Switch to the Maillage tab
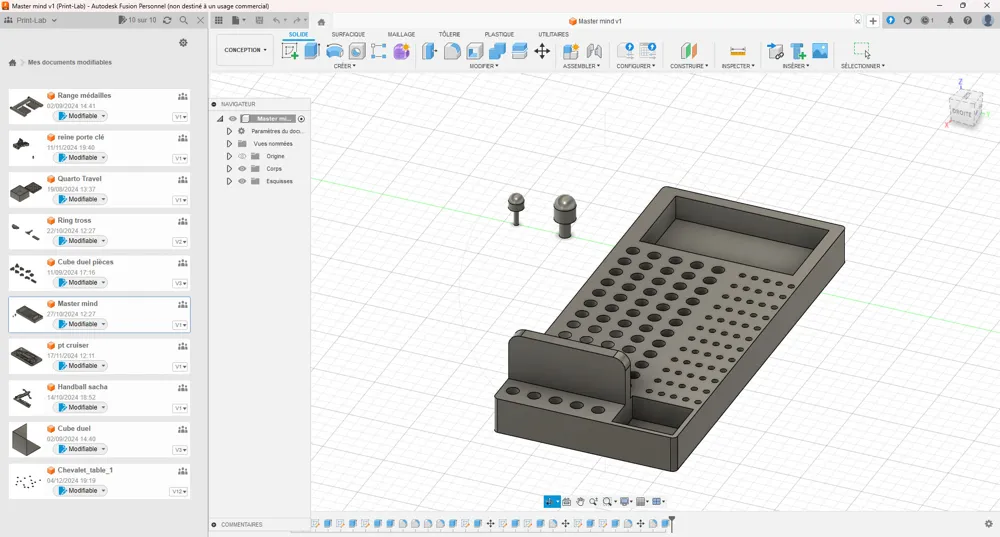The height and width of the screenshot is (537, 1000). point(401,34)
